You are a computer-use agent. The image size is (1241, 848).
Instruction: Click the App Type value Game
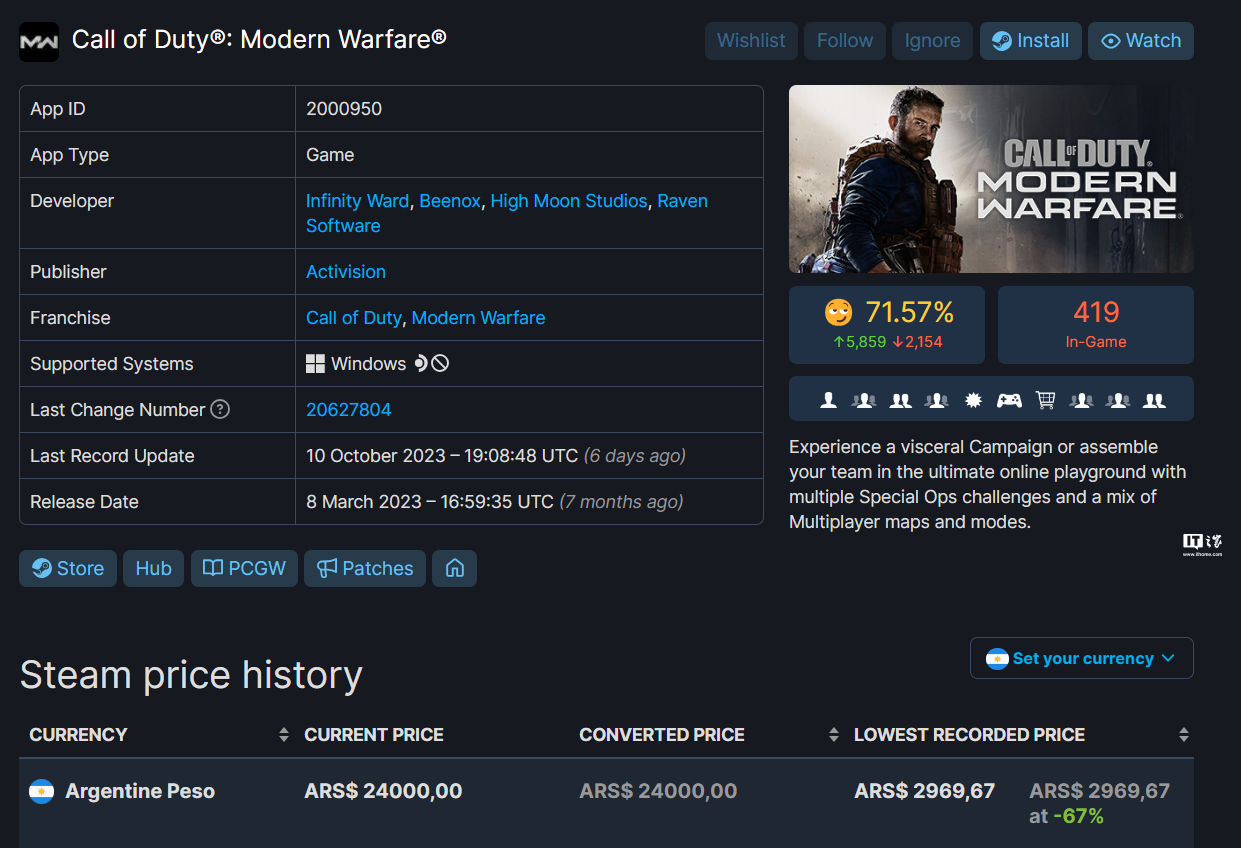pos(330,155)
